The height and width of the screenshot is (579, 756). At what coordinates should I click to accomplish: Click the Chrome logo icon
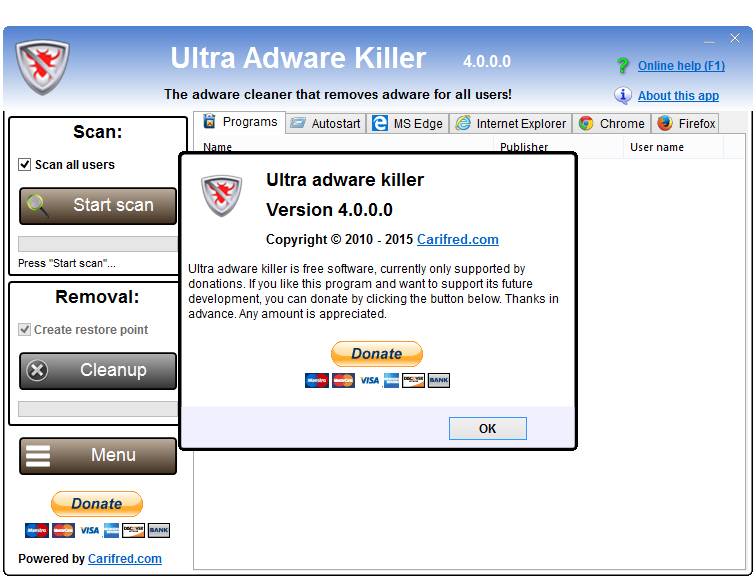586,123
